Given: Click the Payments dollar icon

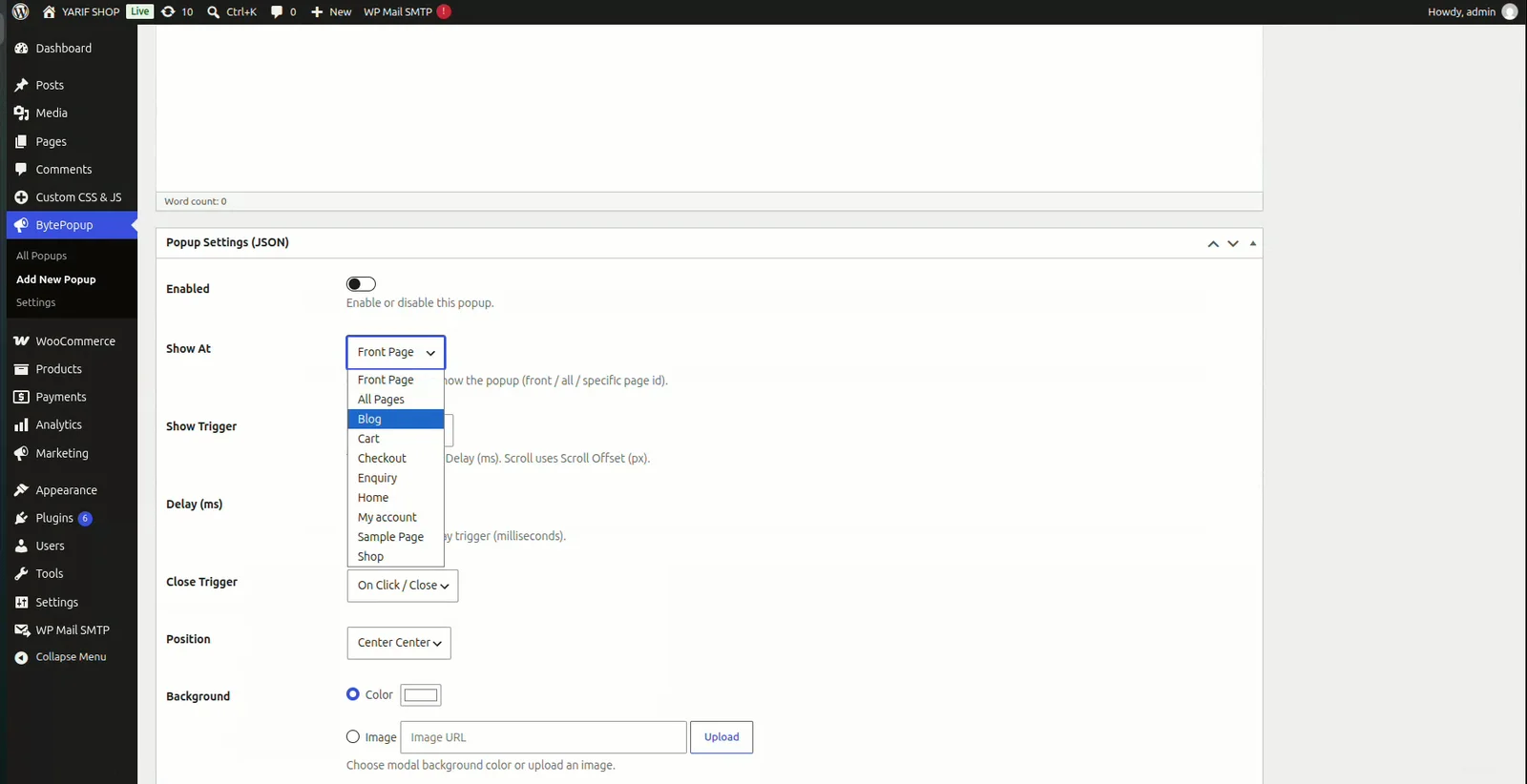Looking at the screenshot, I should (21, 397).
